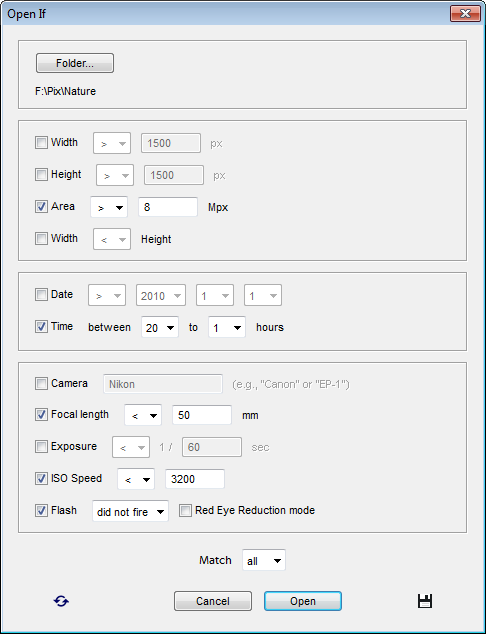The height and width of the screenshot is (634, 486).
Task: Click the Open button
Action: tap(303, 601)
